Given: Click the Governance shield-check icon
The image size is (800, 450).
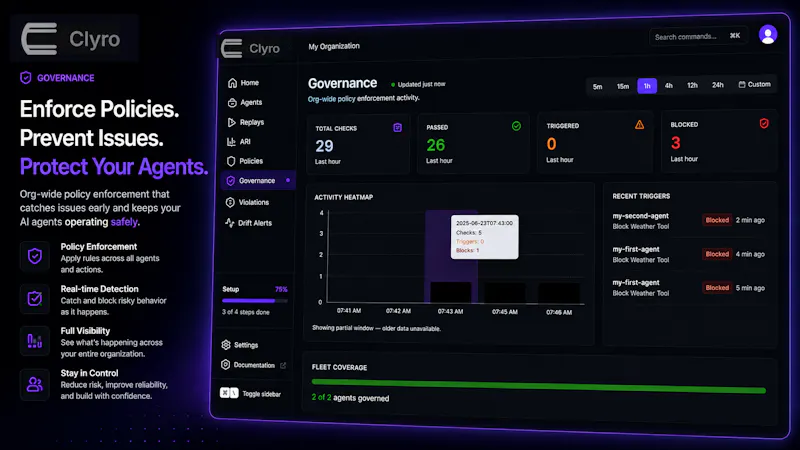Looking at the screenshot, I should (x=231, y=181).
